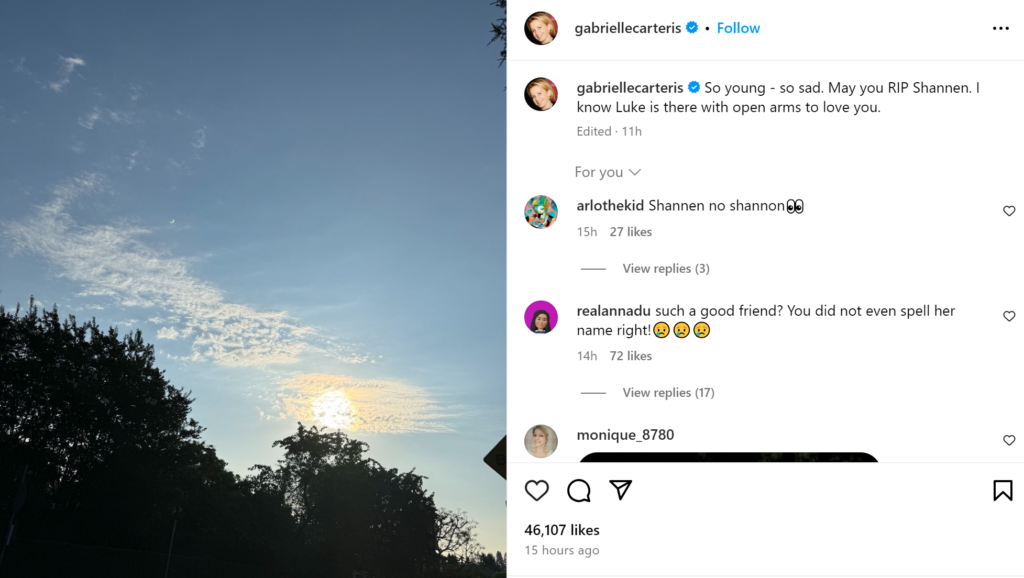Open the three-dot more options menu
Viewport: 1024px width, 578px height.
click(1000, 28)
